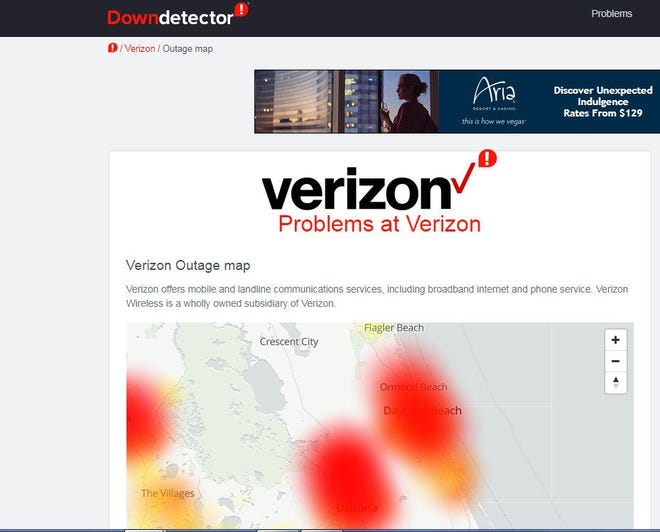Open the Problems menu item
This screenshot has height=532, width=660.
pos(611,14)
